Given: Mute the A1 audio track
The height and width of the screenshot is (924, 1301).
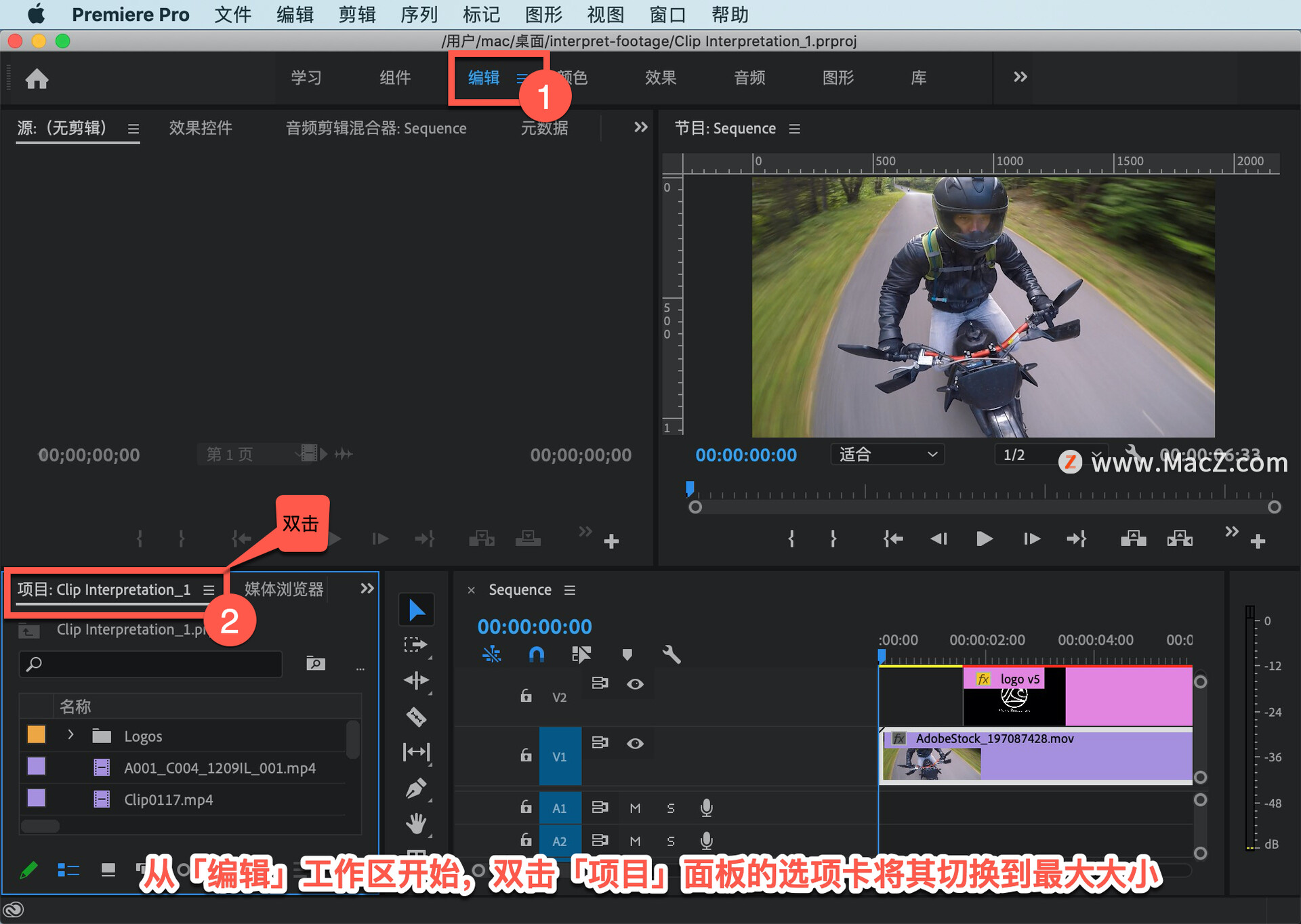Looking at the screenshot, I should 635,807.
